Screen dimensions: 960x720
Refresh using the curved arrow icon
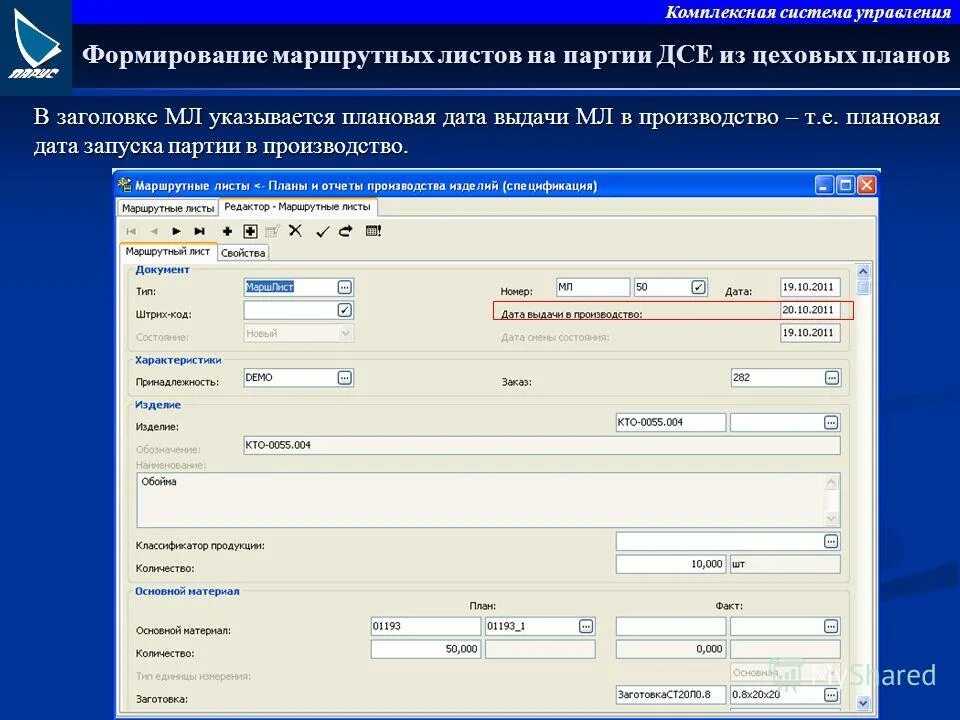coord(345,230)
